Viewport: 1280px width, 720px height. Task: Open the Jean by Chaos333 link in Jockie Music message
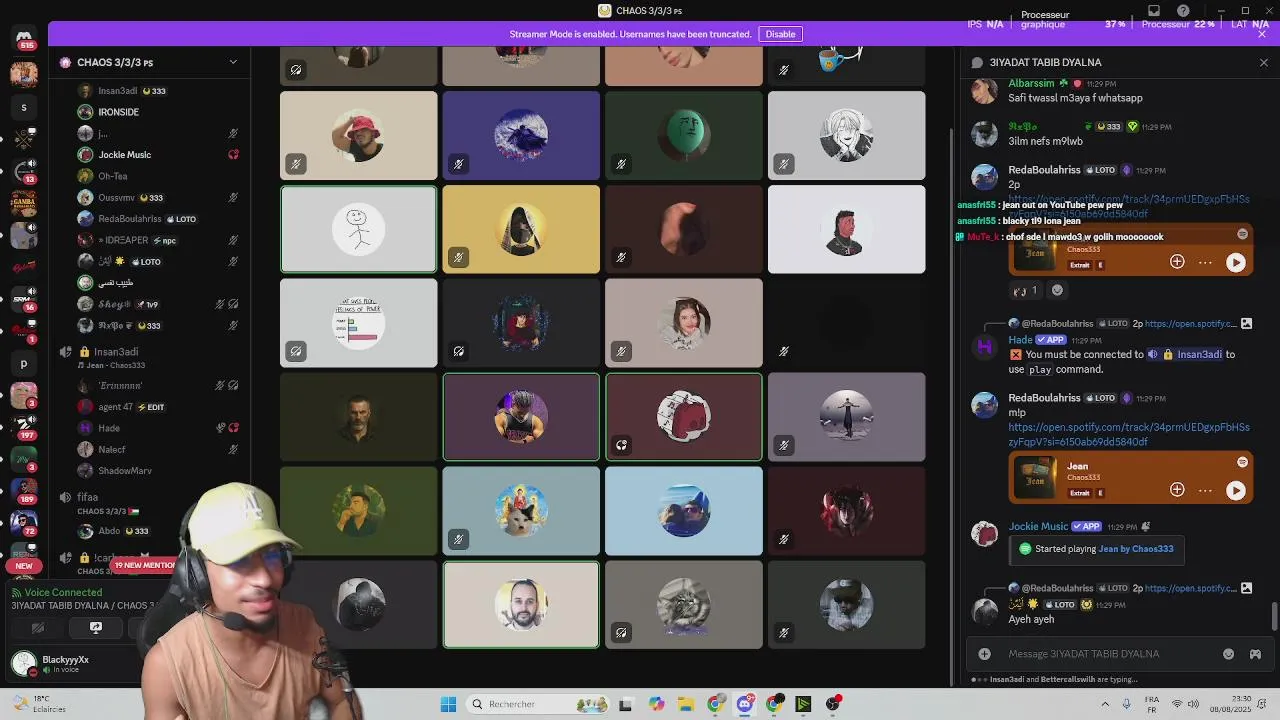point(1135,549)
